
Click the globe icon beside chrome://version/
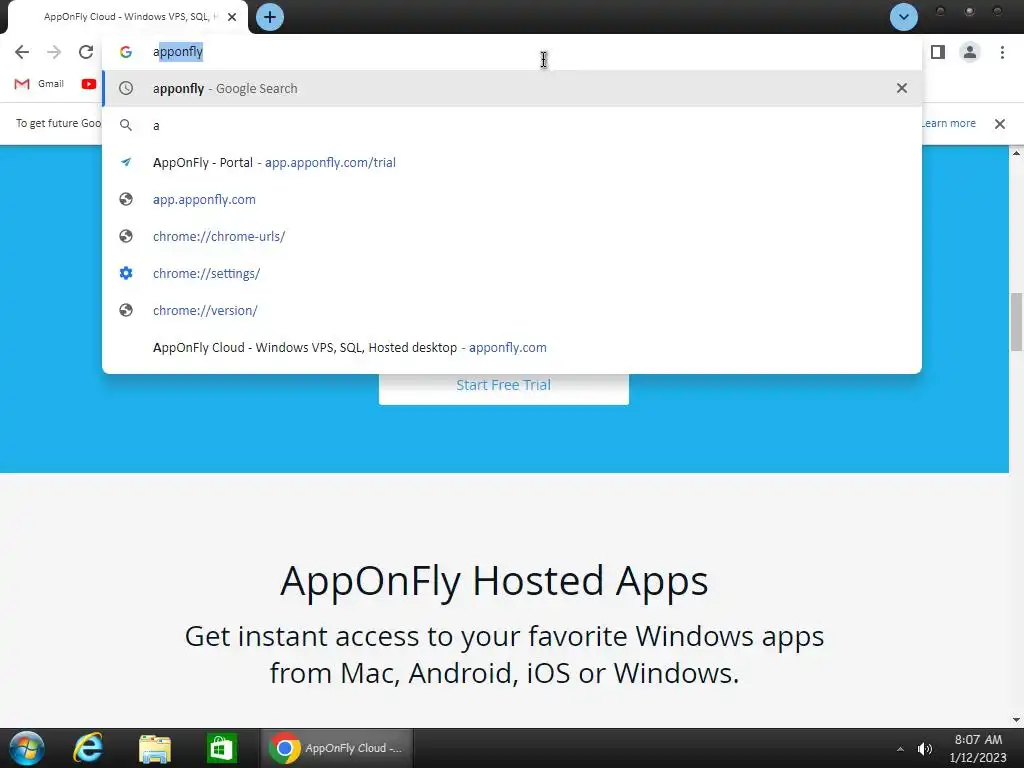[x=126, y=310]
